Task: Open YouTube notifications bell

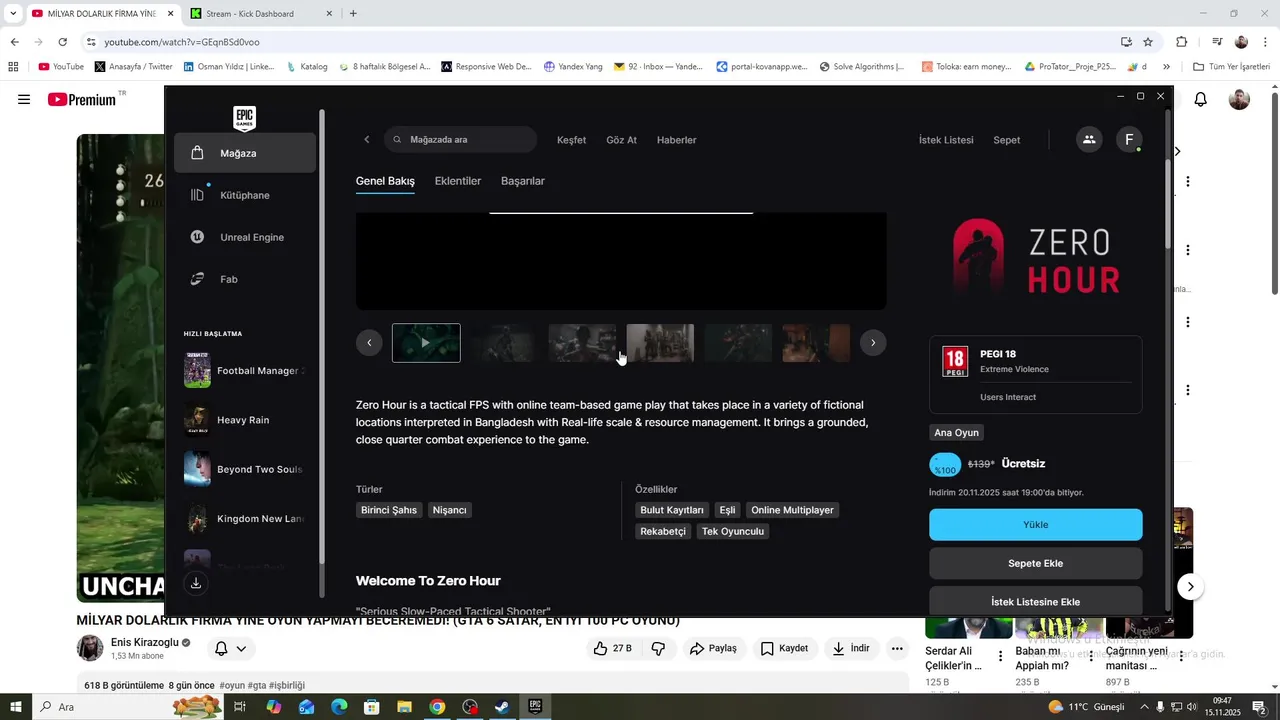Action: point(1201,99)
